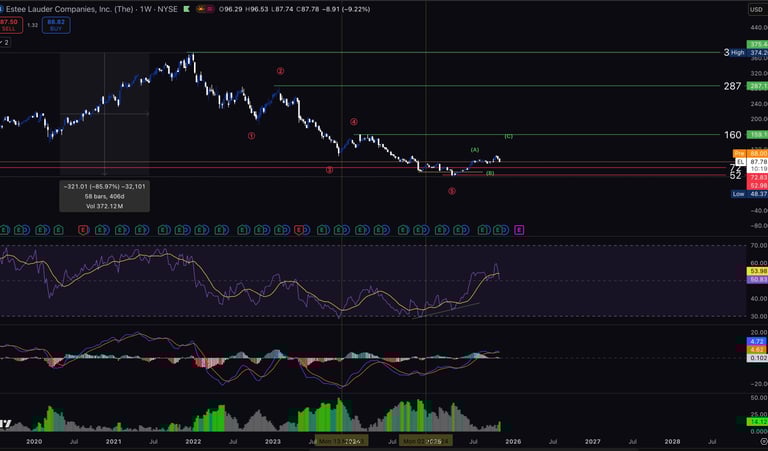The image size is (768, 451).
Task: Click the L87.74 low price value
Action: (x=282, y=9)
